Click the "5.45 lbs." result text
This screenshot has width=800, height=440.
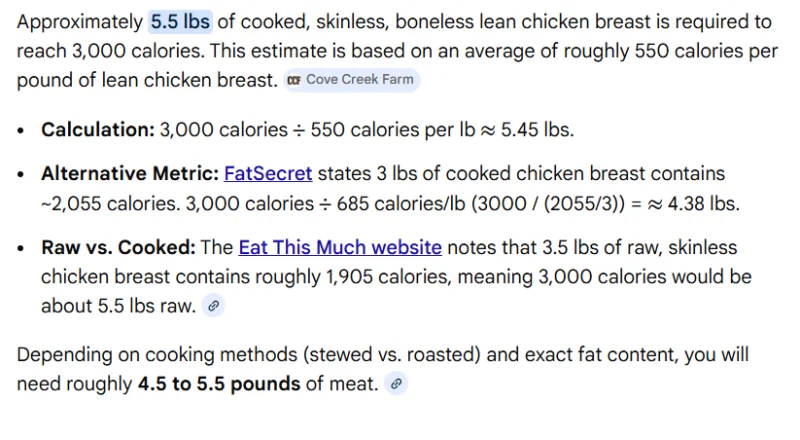pos(537,130)
